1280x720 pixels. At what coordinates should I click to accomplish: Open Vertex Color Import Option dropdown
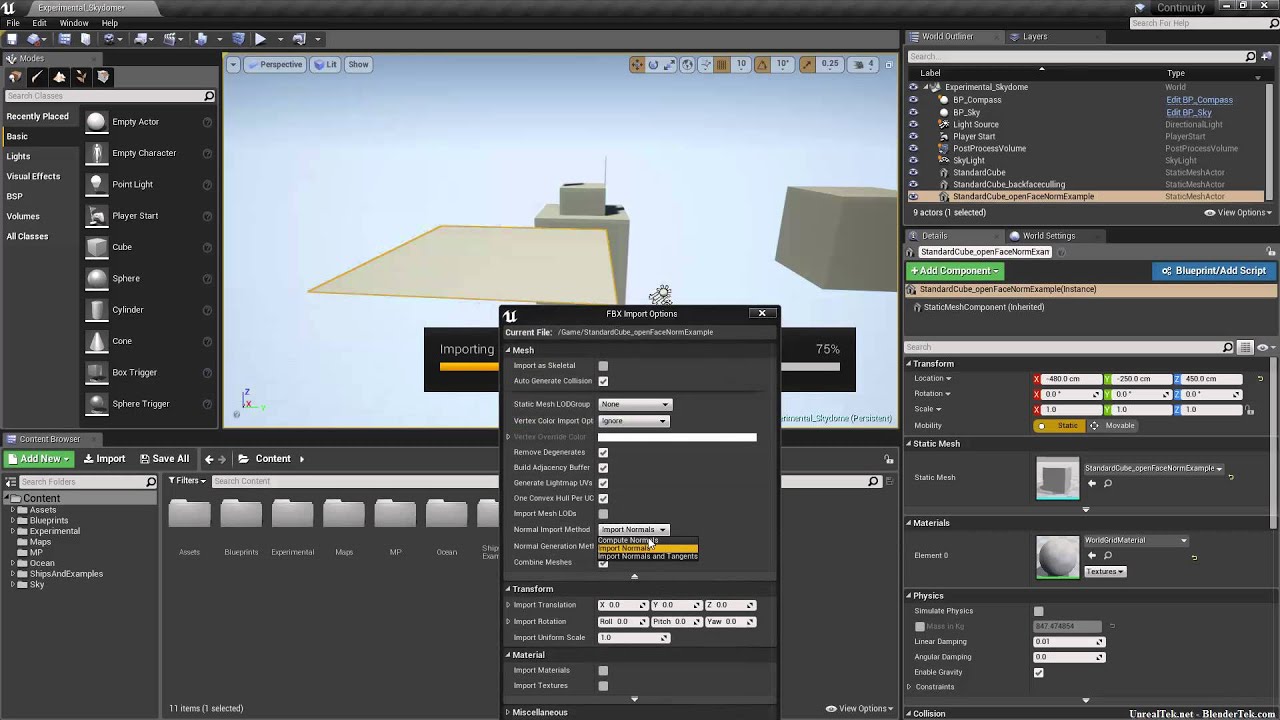(633, 421)
